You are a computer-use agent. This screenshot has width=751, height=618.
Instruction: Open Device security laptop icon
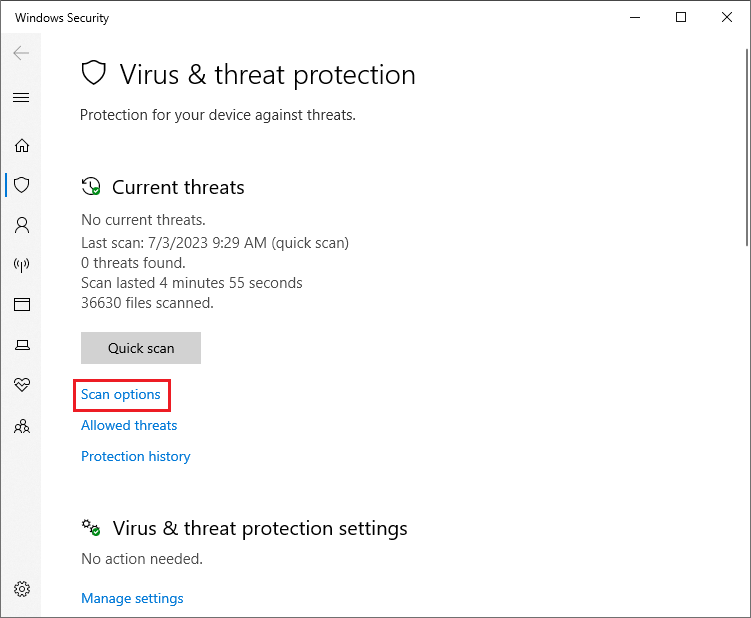point(22,345)
